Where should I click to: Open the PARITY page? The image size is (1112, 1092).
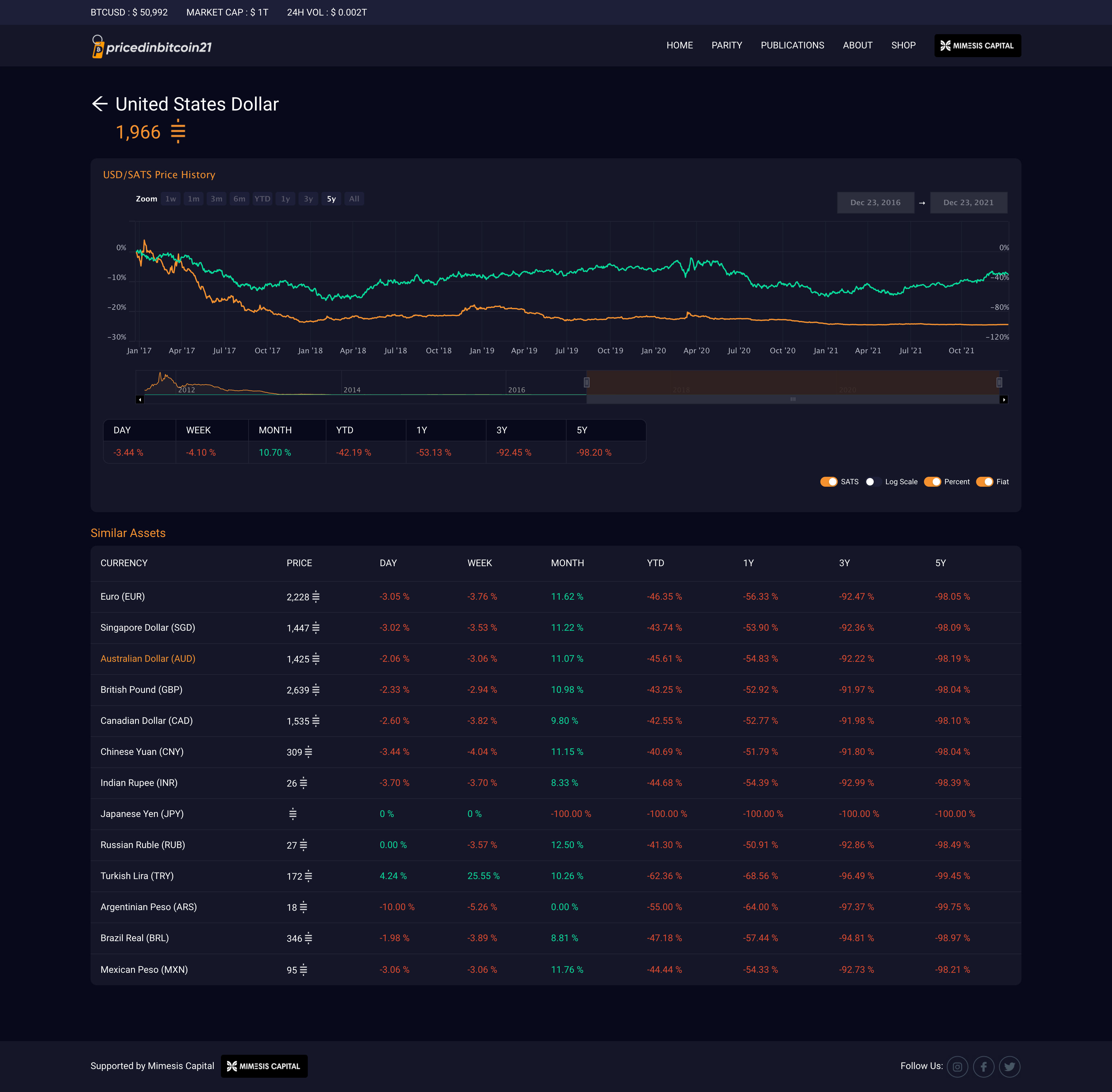point(726,45)
